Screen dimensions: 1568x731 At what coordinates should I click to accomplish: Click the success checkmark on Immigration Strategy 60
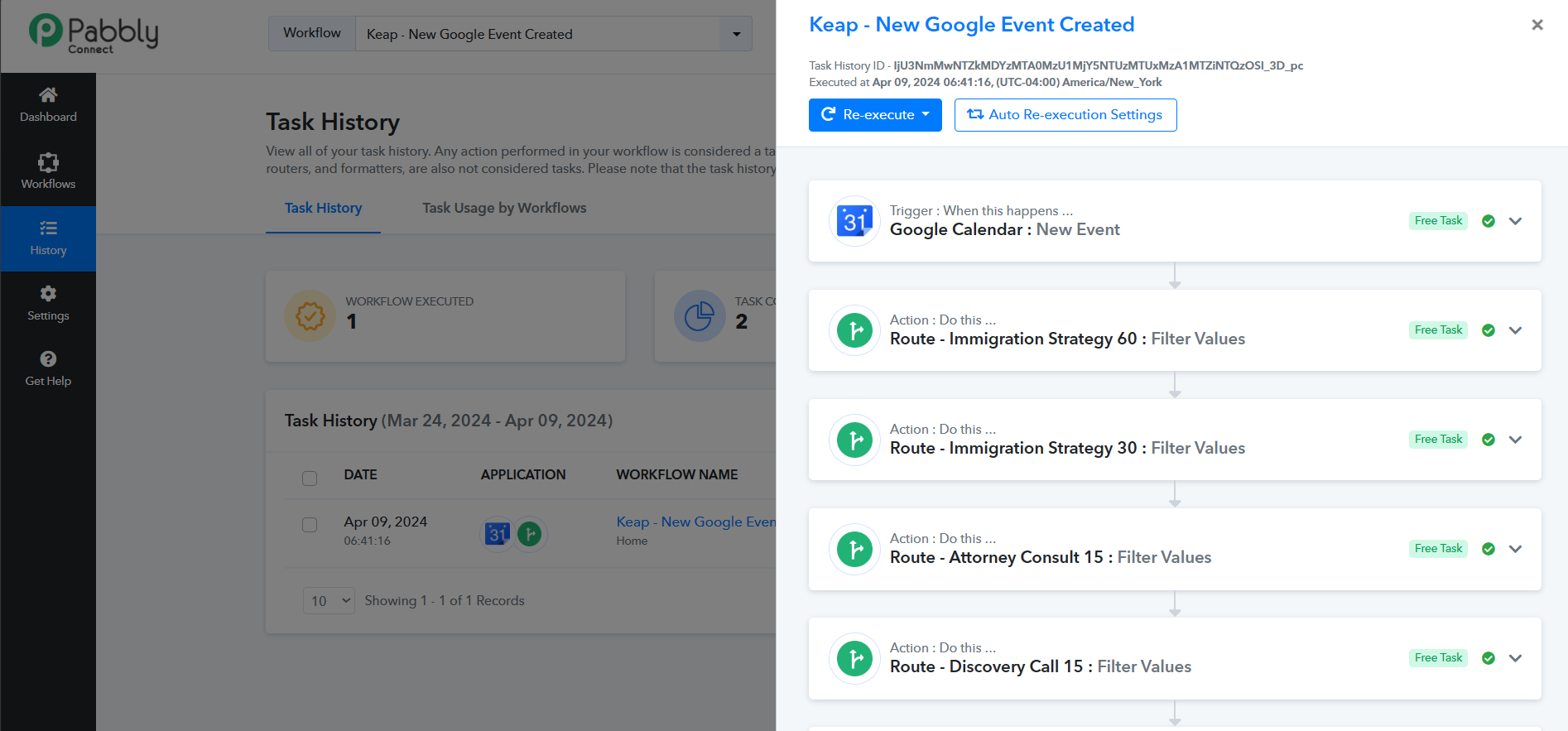1489,330
